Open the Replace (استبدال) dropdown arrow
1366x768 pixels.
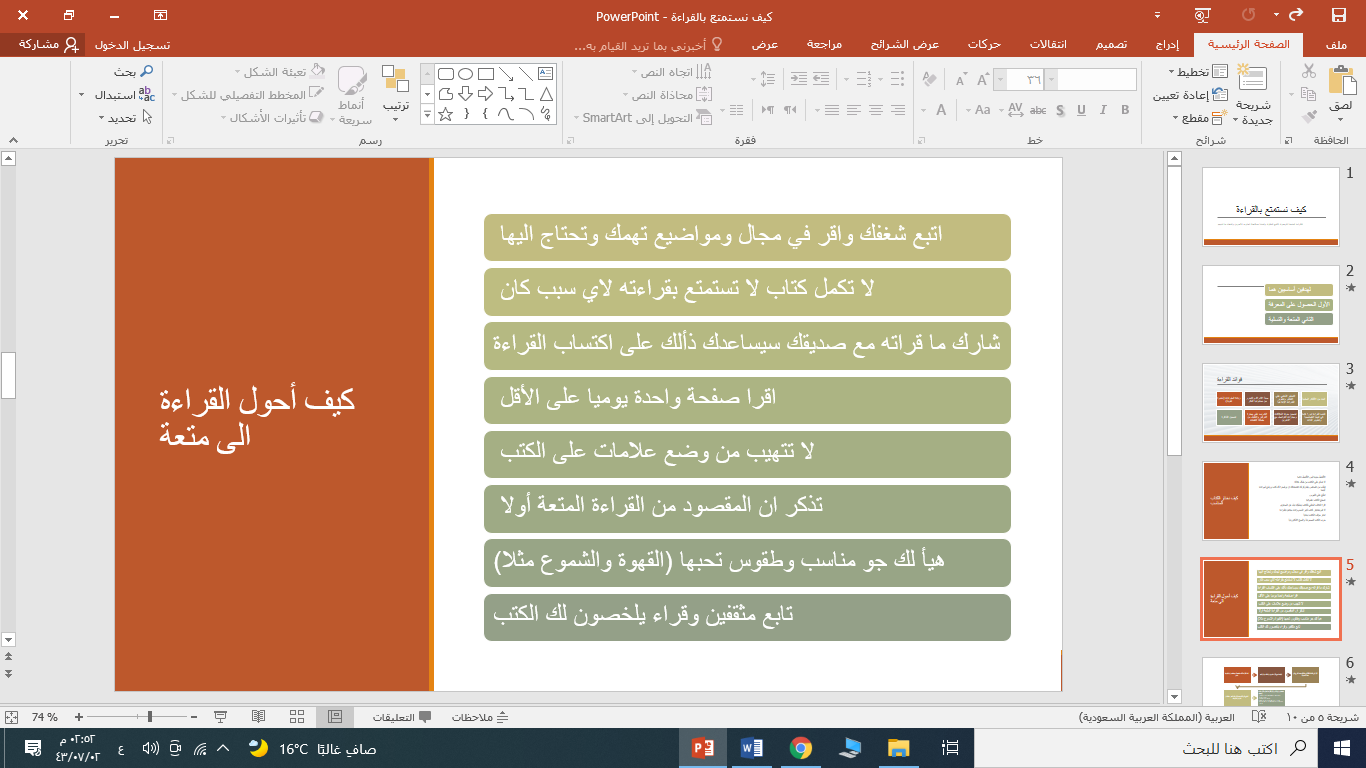(x=81, y=95)
